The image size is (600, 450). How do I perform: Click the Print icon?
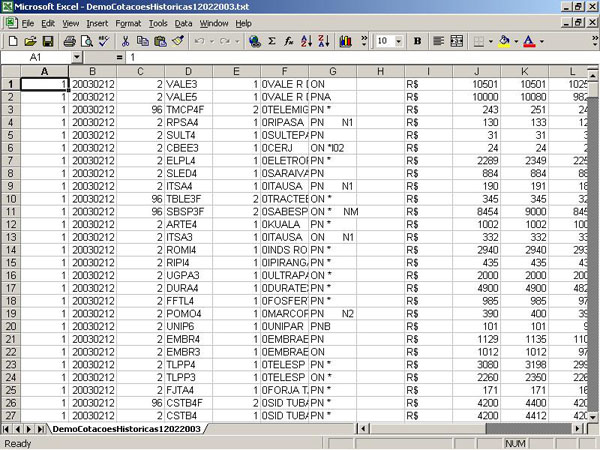click(69, 42)
